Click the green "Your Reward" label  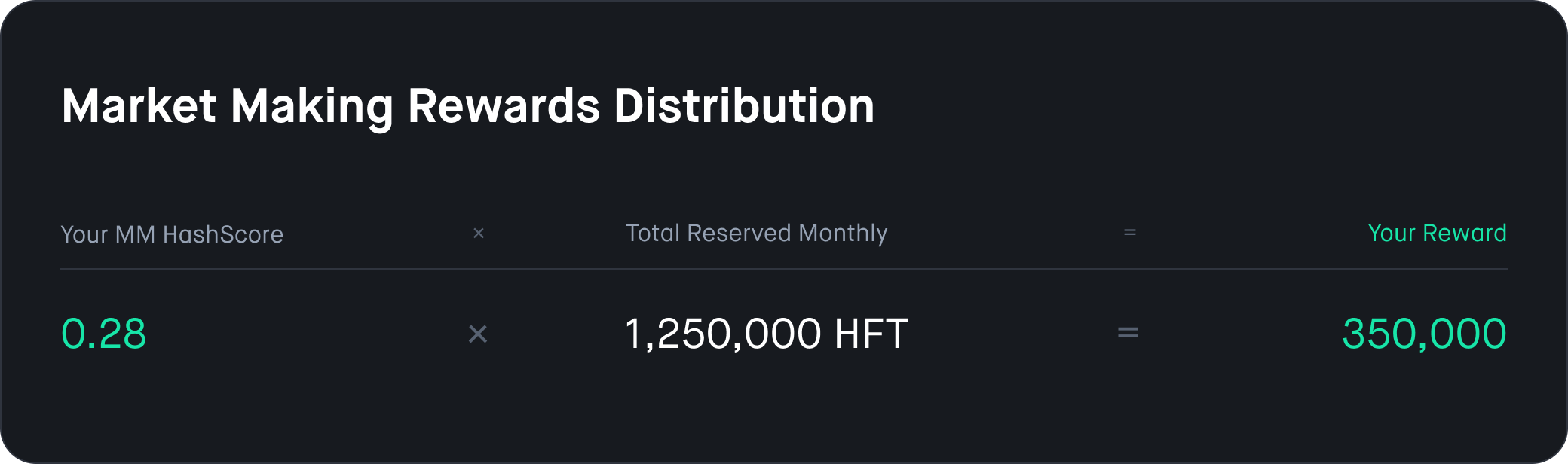1437,233
